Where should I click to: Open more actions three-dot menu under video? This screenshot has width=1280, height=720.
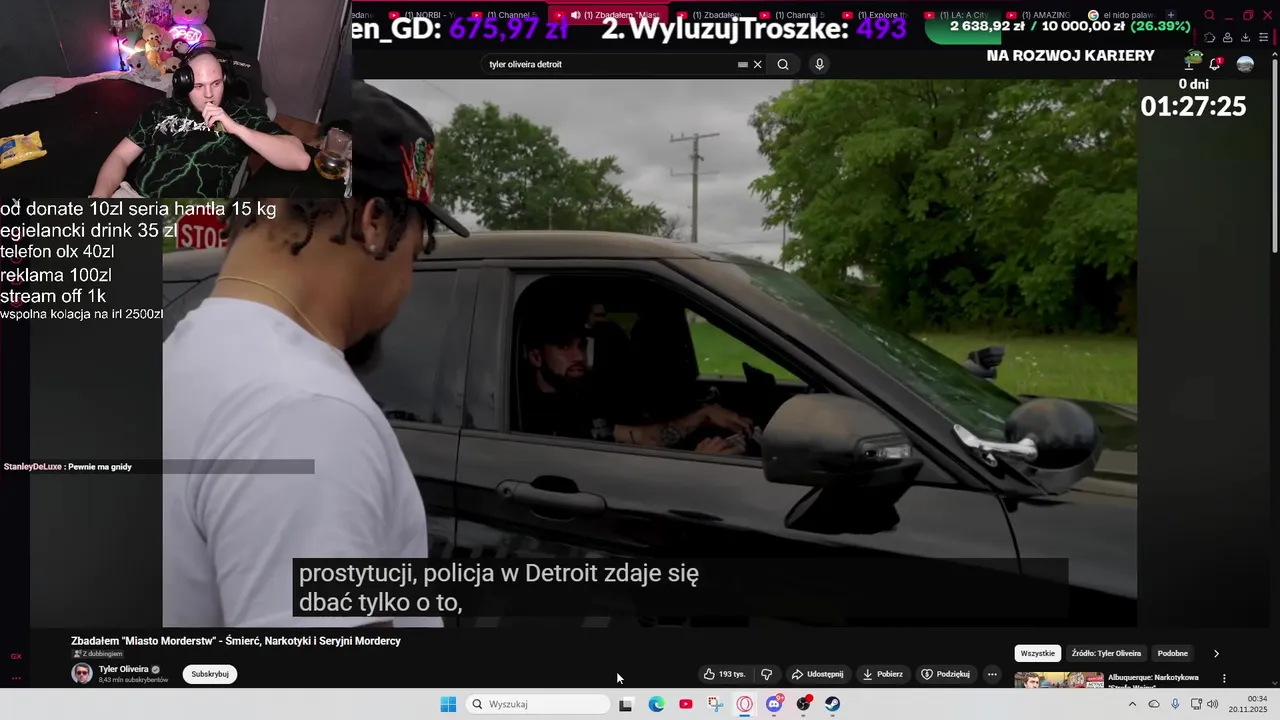click(992, 674)
